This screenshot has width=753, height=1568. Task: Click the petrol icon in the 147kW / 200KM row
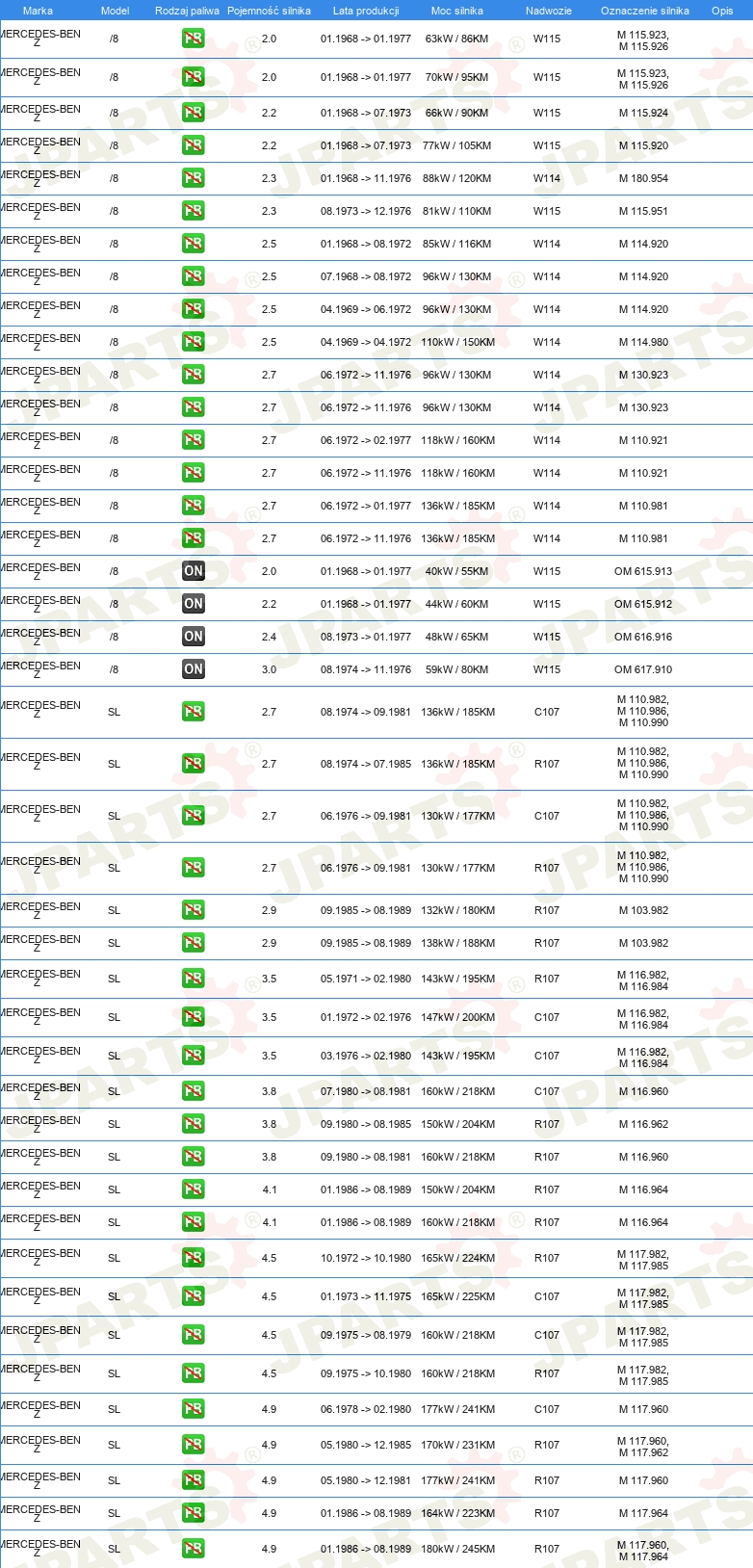click(x=194, y=1018)
